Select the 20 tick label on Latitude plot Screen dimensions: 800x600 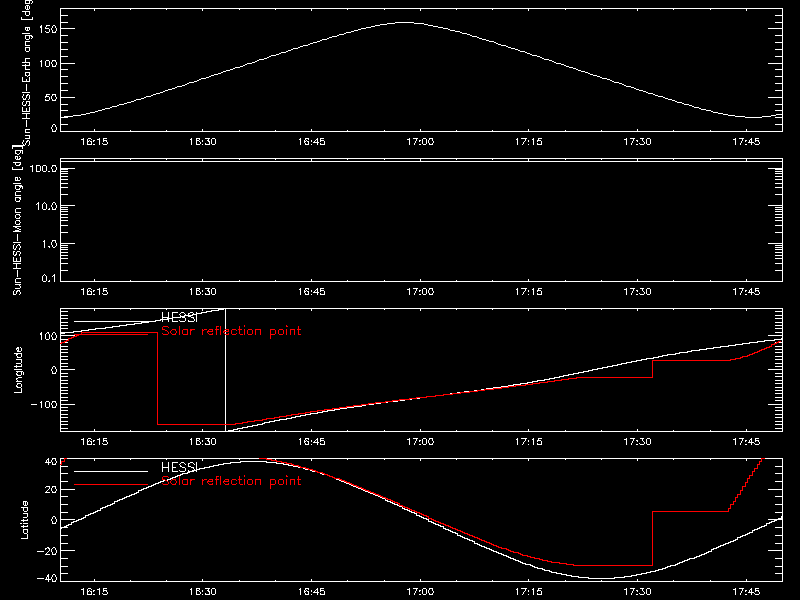[x=51, y=490]
